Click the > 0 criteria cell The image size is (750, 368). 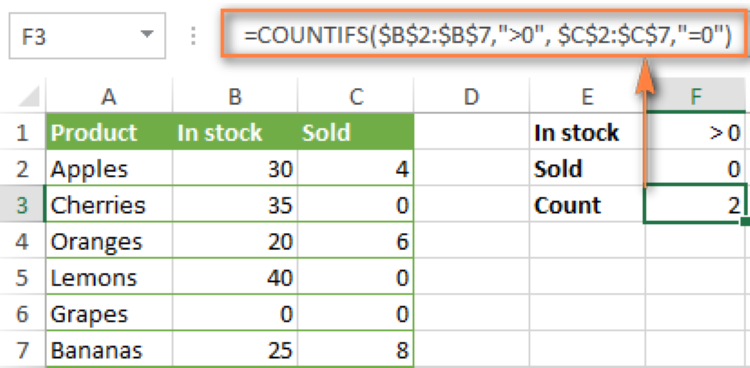(696, 132)
